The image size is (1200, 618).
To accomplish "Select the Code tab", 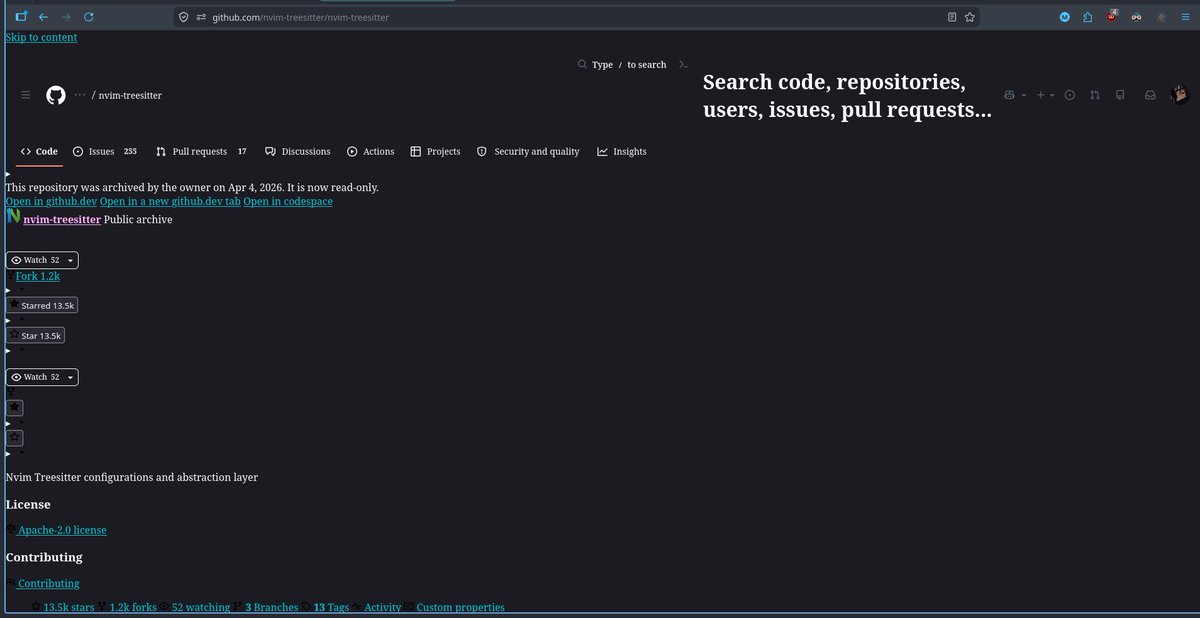I will click(39, 151).
